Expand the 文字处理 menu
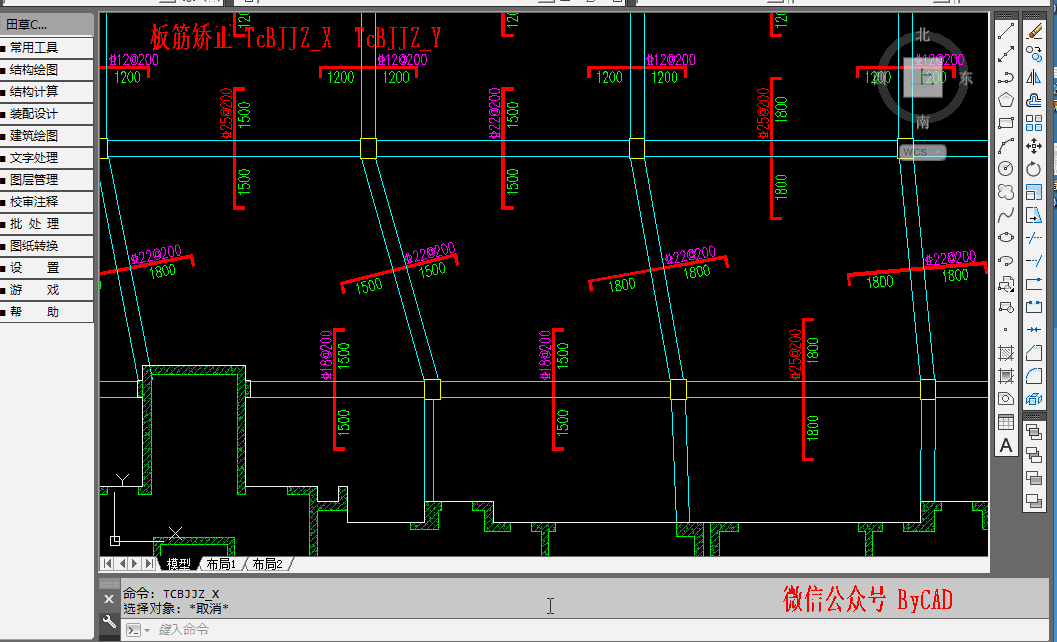The width and height of the screenshot is (1057, 642). pos(47,158)
